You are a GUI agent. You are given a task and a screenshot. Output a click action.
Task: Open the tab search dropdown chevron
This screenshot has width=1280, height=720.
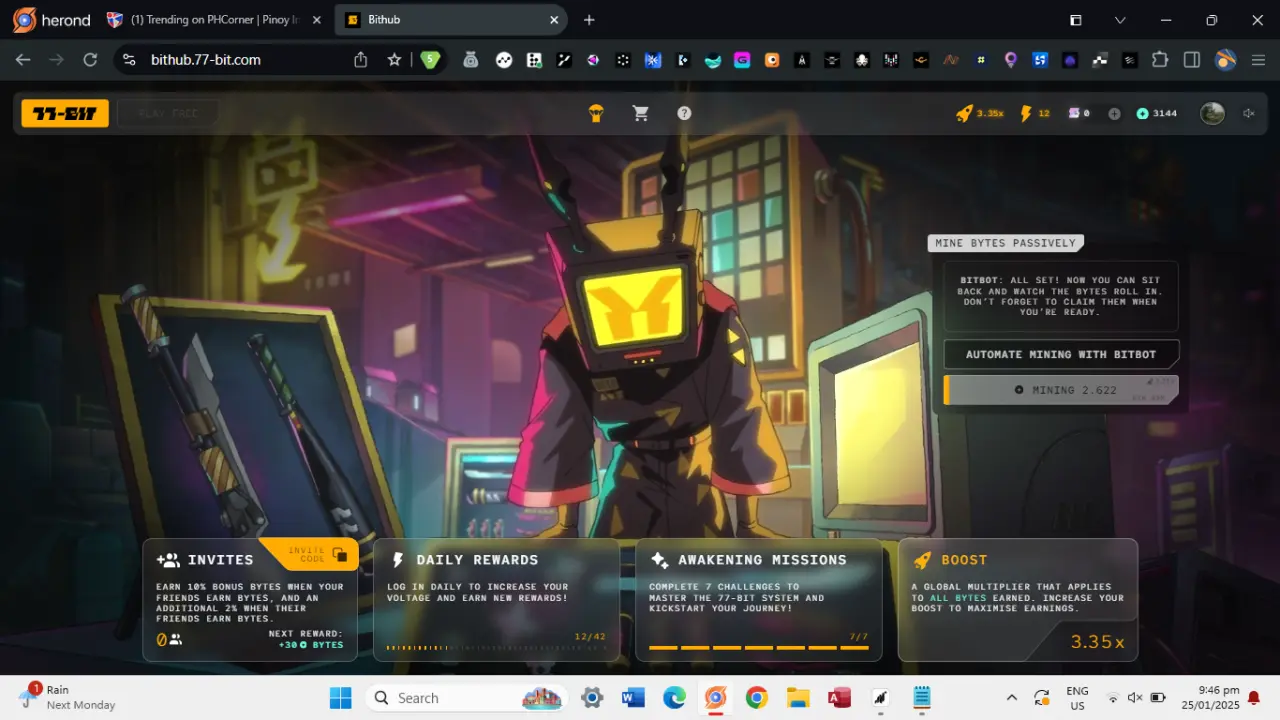1120,20
